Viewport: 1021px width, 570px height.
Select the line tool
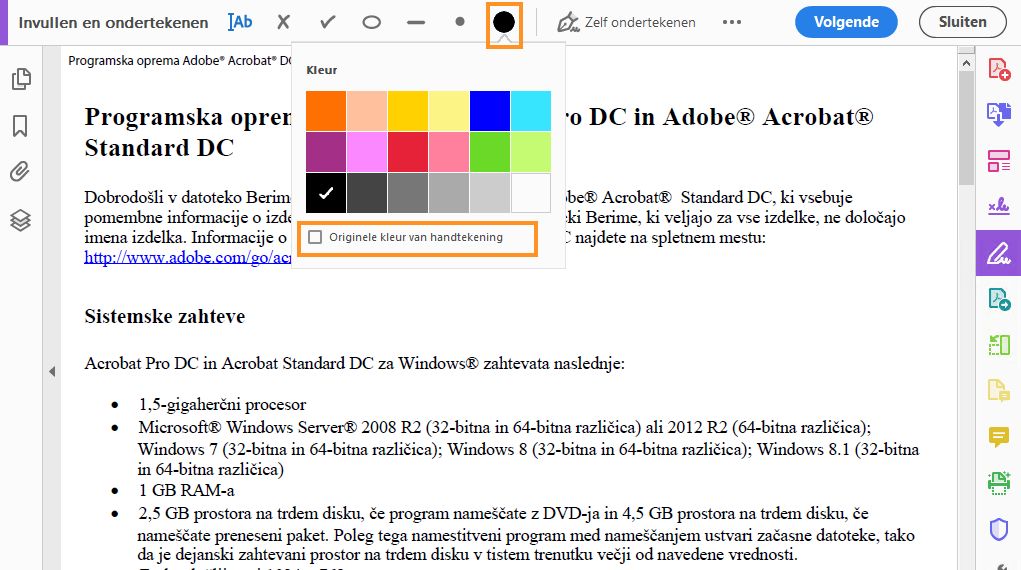(415, 22)
